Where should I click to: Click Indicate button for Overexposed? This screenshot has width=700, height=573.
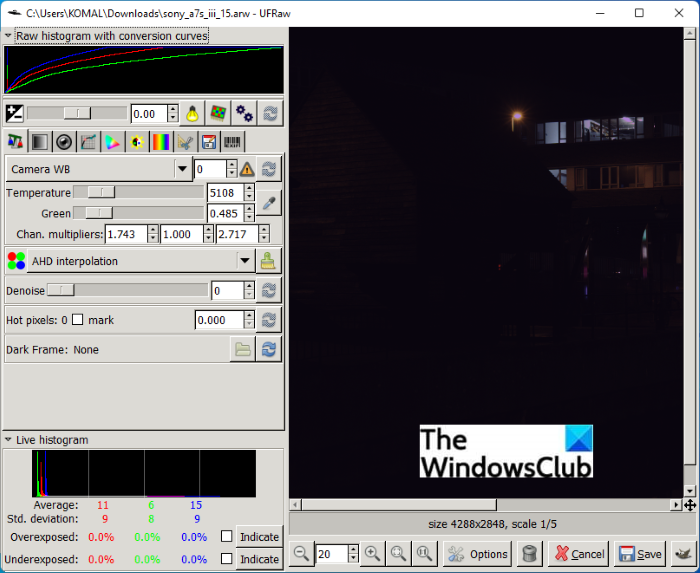(259, 537)
